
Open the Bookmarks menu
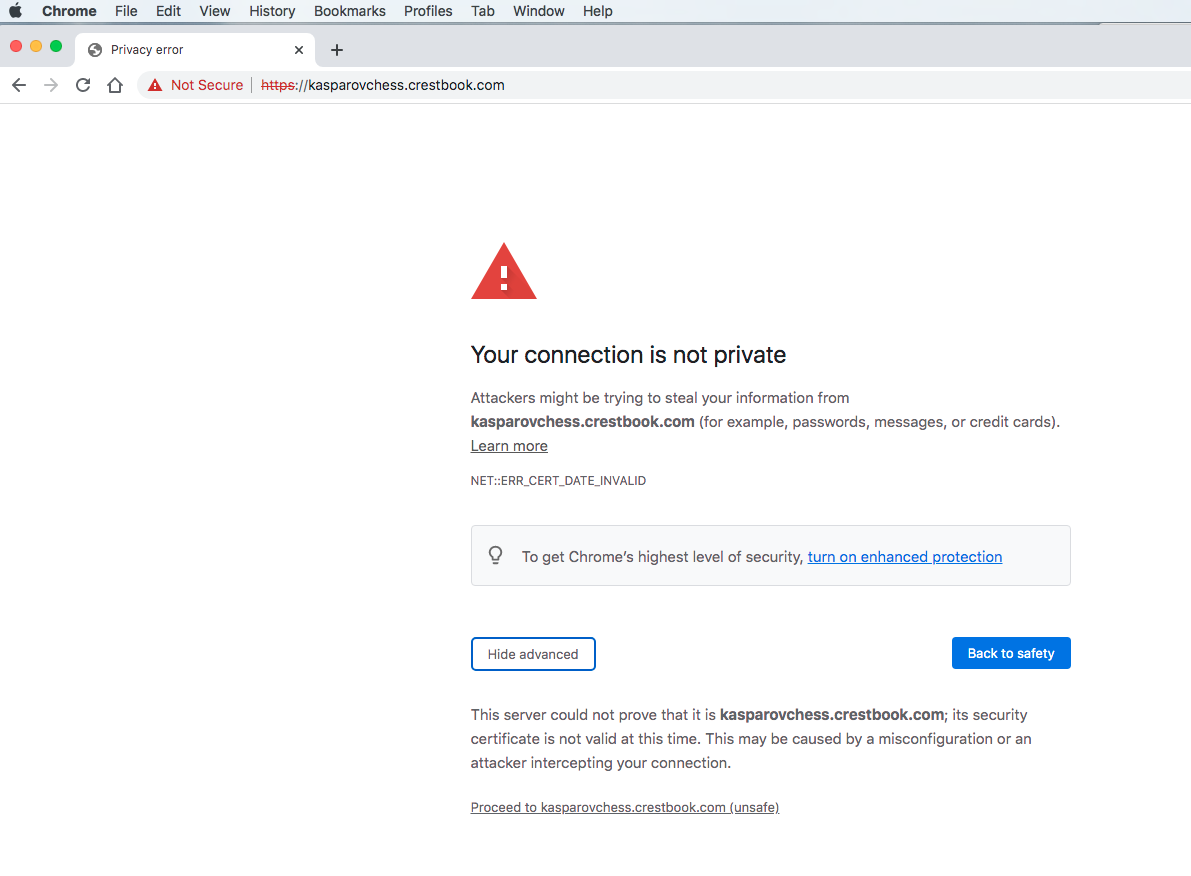(x=349, y=11)
